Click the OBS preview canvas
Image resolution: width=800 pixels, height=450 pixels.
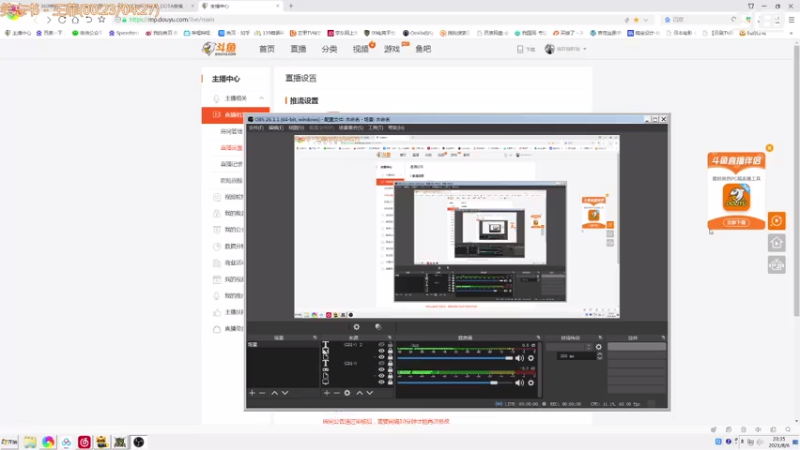click(x=457, y=227)
